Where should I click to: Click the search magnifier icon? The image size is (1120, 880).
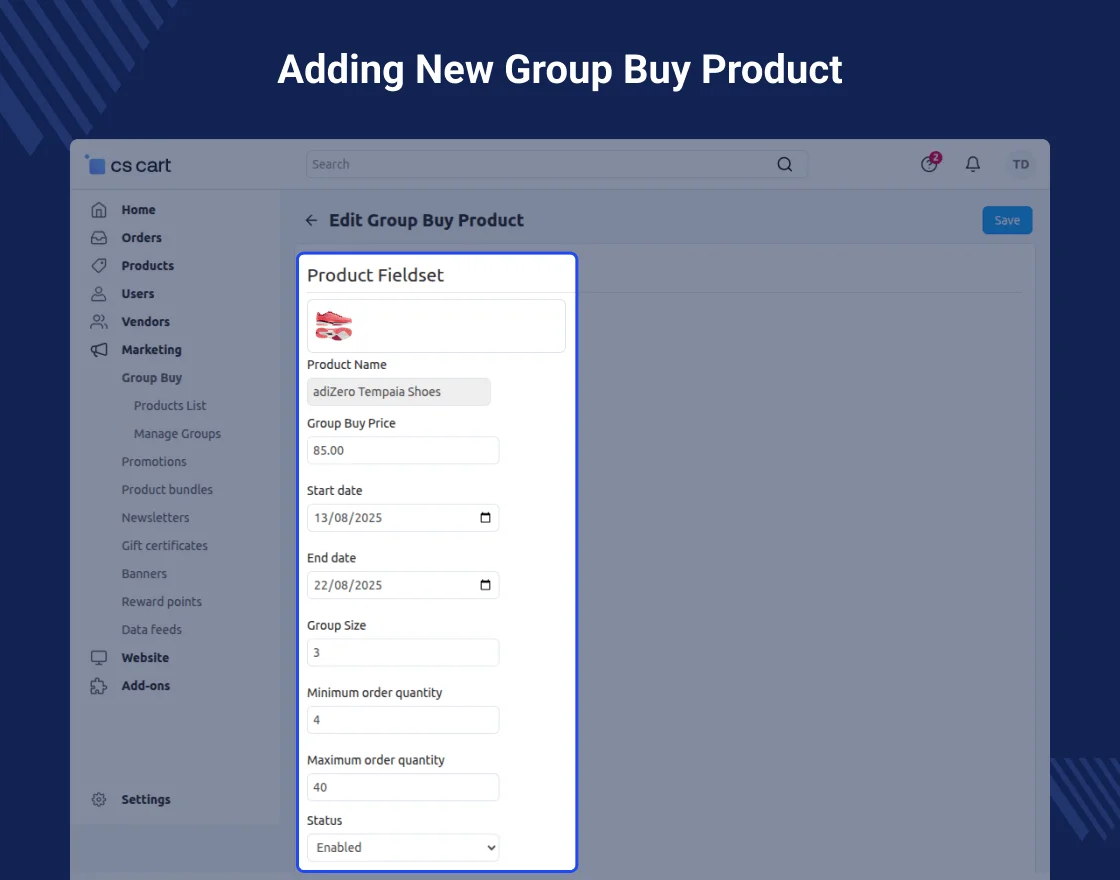pyautogui.click(x=785, y=165)
